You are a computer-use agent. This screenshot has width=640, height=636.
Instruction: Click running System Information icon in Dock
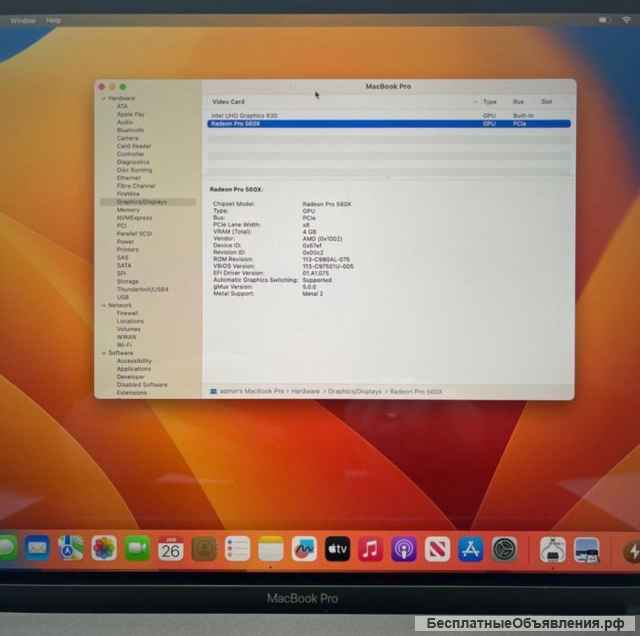(553, 550)
